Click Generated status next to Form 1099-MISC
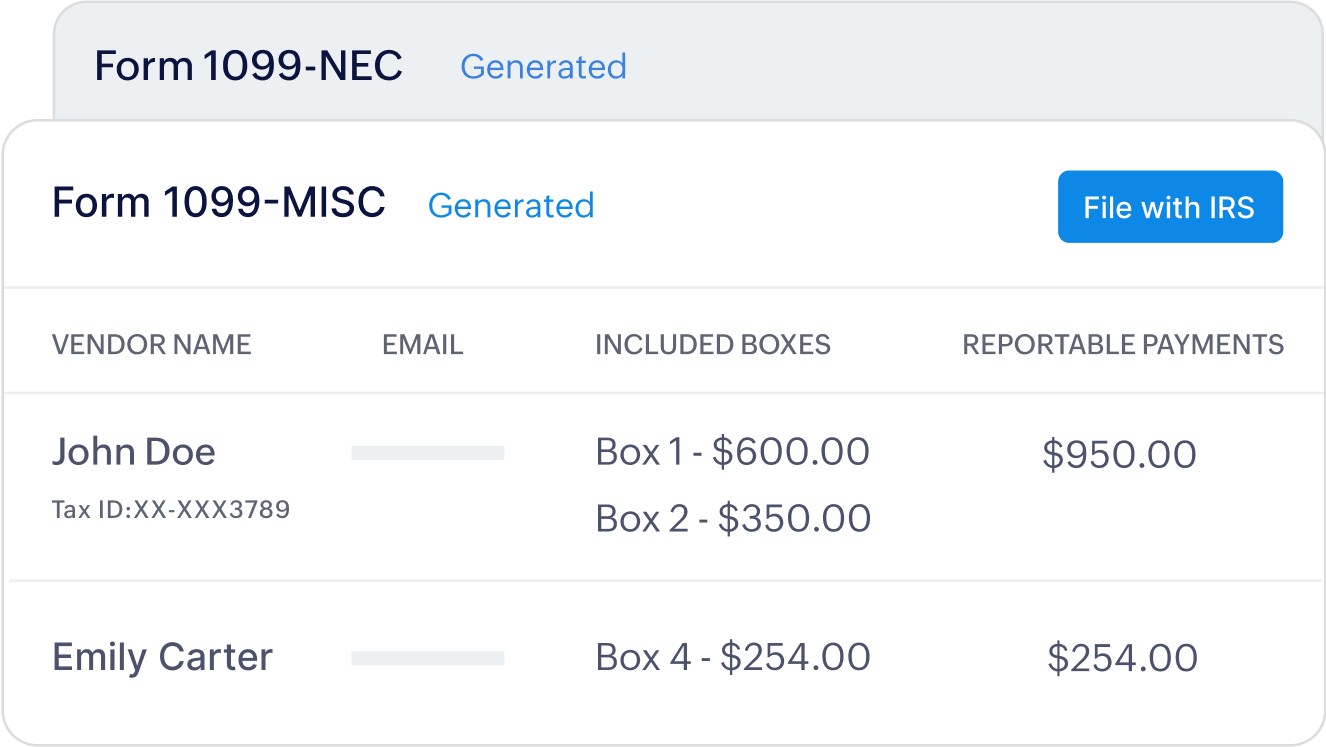Image resolution: width=1326 pixels, height=747 pixels. point(510,205)
